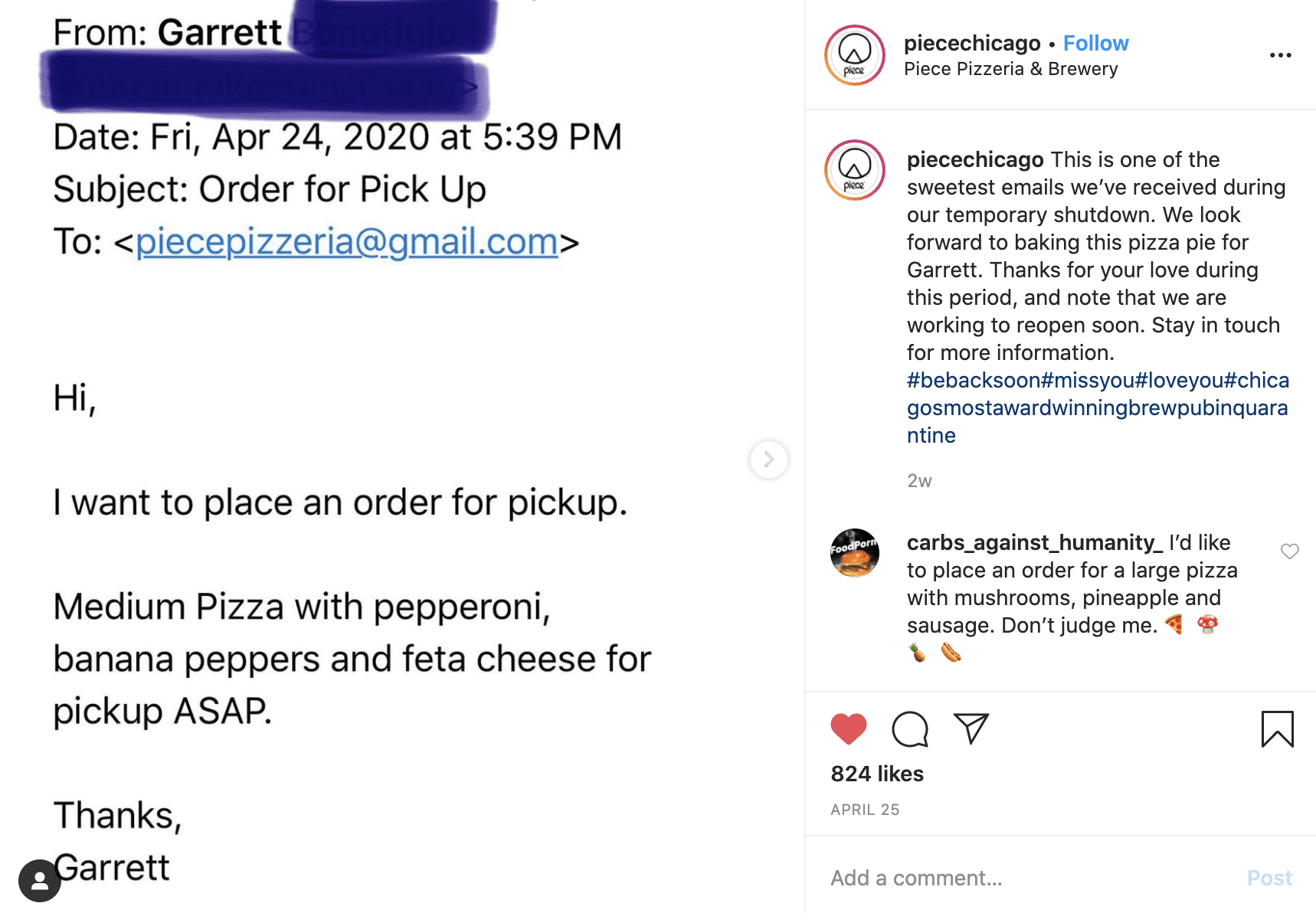Unlike the post with the red heart

click(x=849, y=728)
